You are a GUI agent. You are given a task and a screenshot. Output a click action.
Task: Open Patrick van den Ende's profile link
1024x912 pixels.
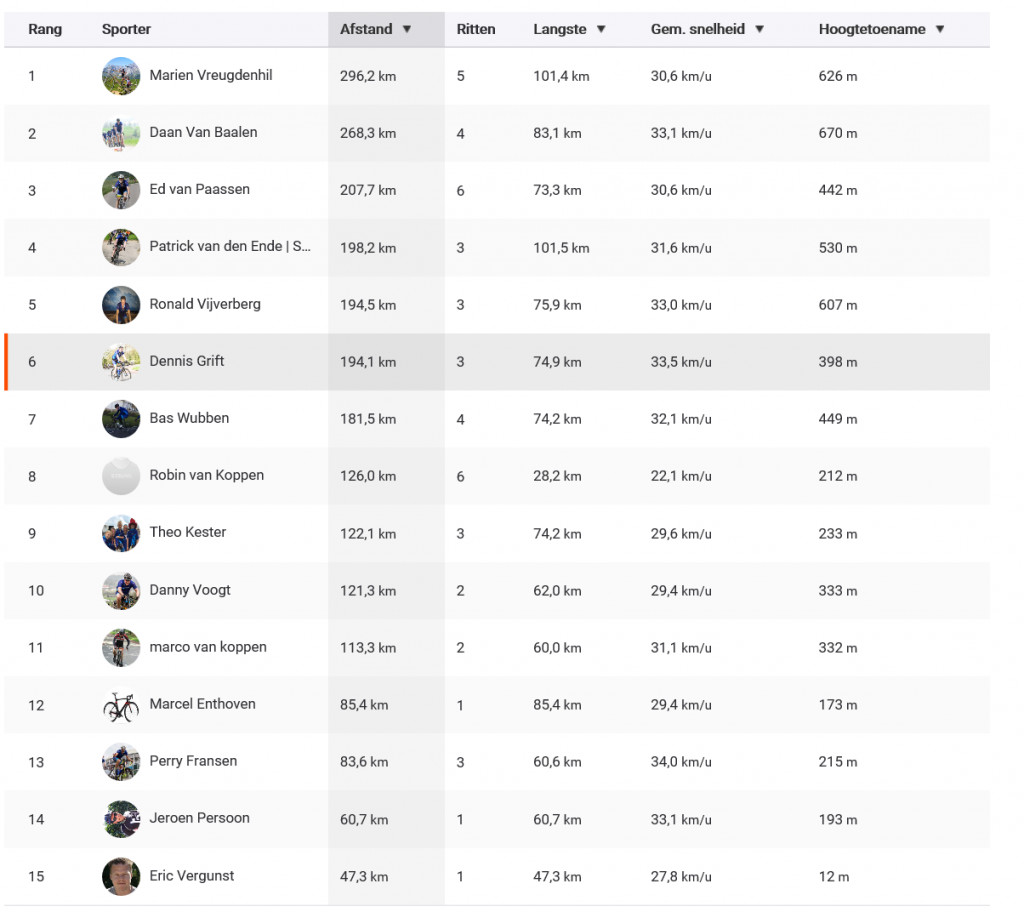point(230,246)
